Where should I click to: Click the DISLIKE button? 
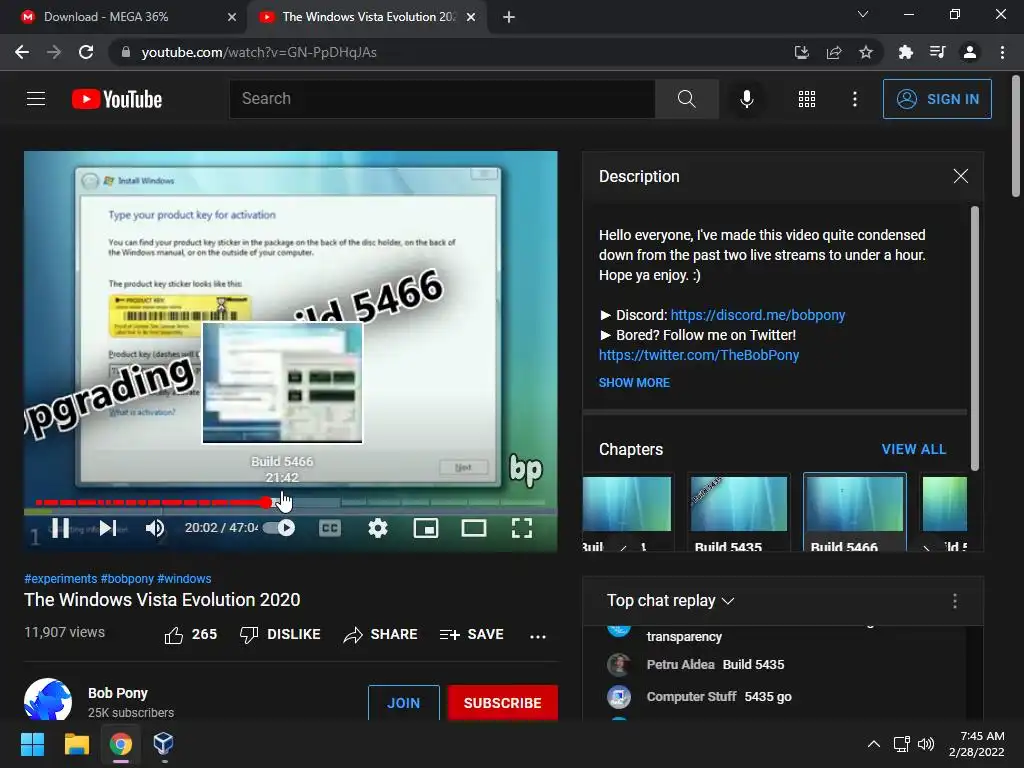(280, 634)
